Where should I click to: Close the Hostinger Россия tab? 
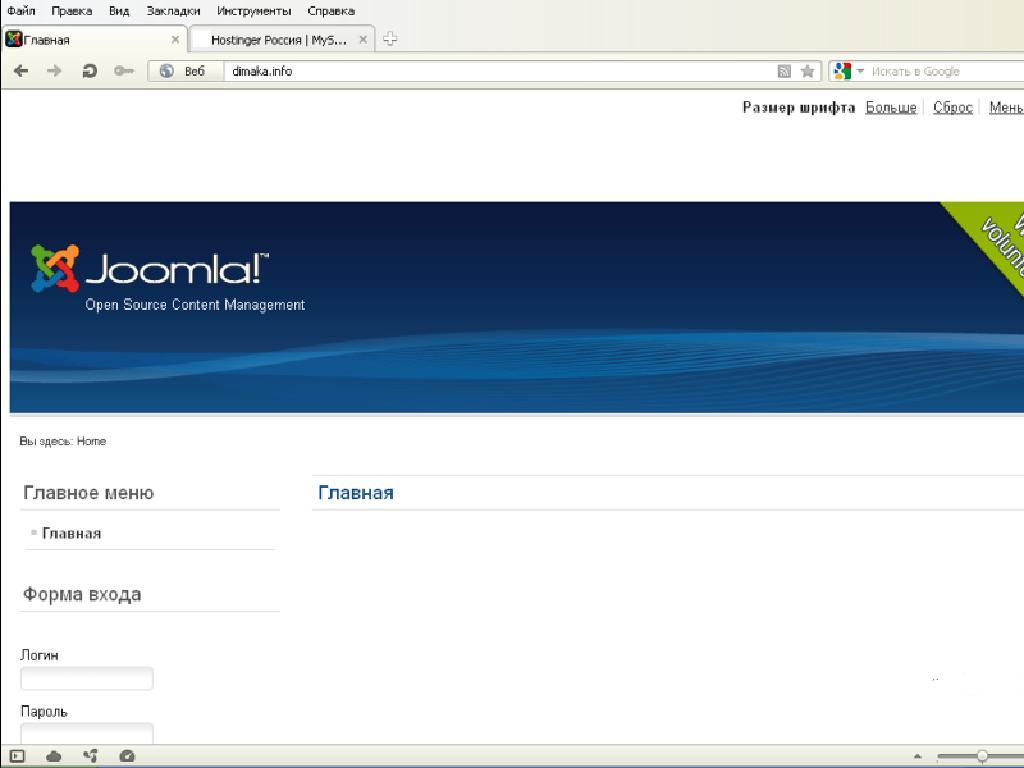pyautogui.click(x=363, y=40)
